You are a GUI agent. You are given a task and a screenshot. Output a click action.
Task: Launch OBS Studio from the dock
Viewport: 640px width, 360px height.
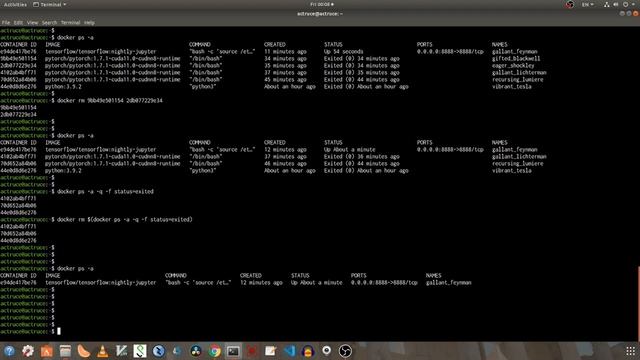click(x=345, y=351)
